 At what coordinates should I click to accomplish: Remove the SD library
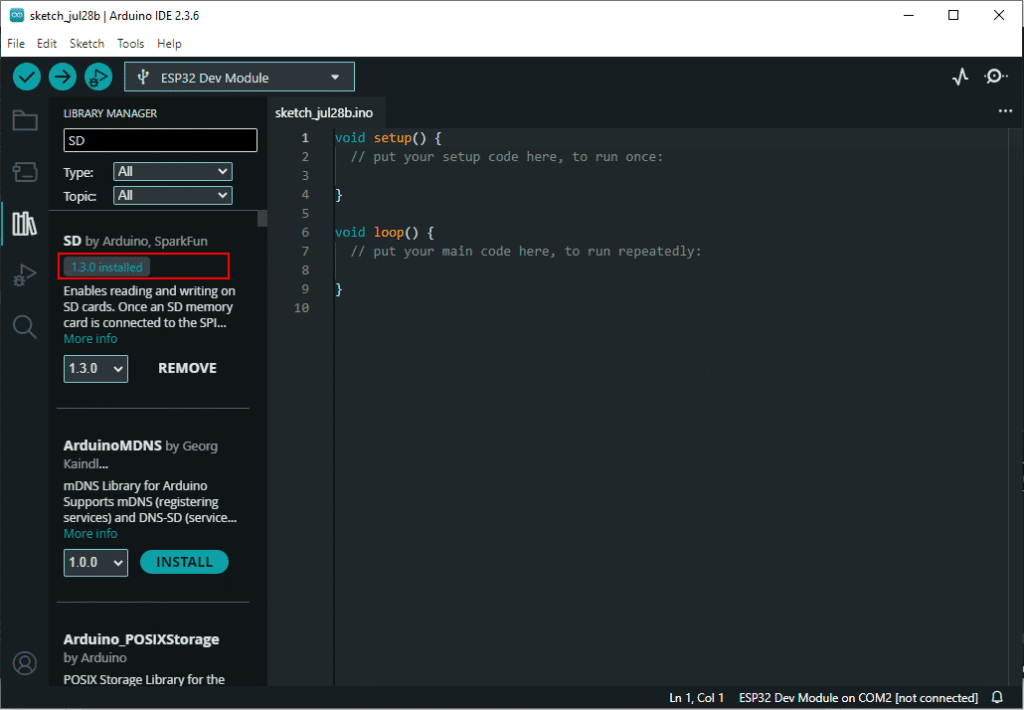coord(187,368)
